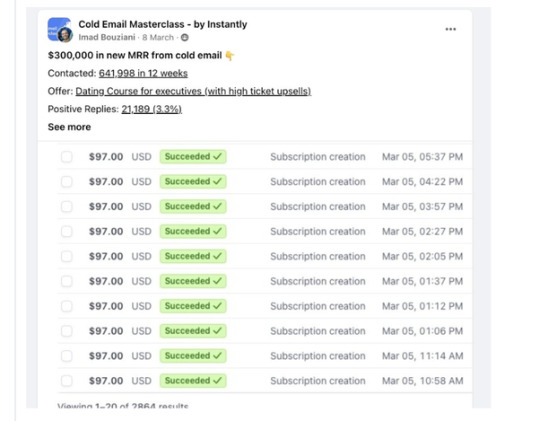Click the 8 March post timestamp
Screen dimensions: 540x421
pos(158,37)
